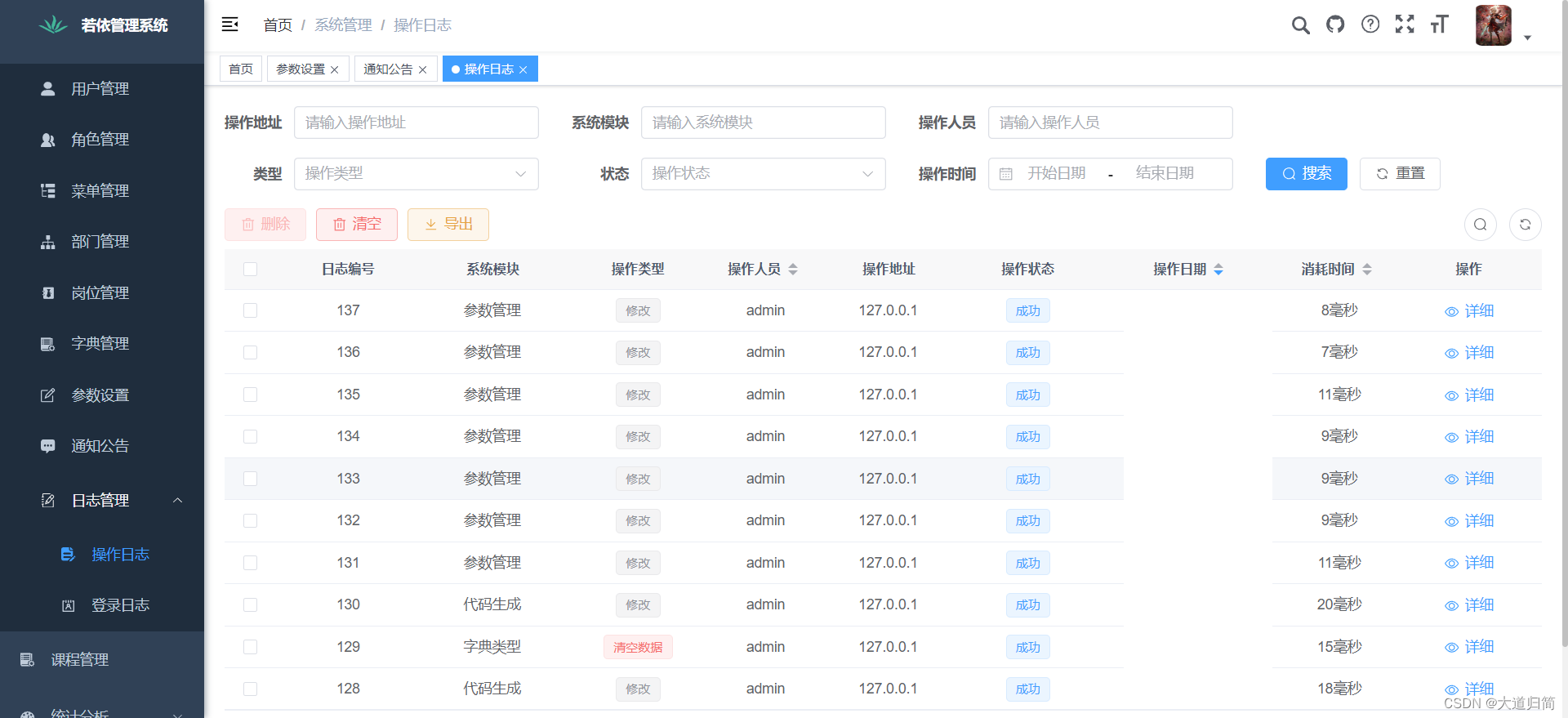Open the 操作状态 dropdown
The height and width of the screenshot is (718, 1568).
[764, 174]
